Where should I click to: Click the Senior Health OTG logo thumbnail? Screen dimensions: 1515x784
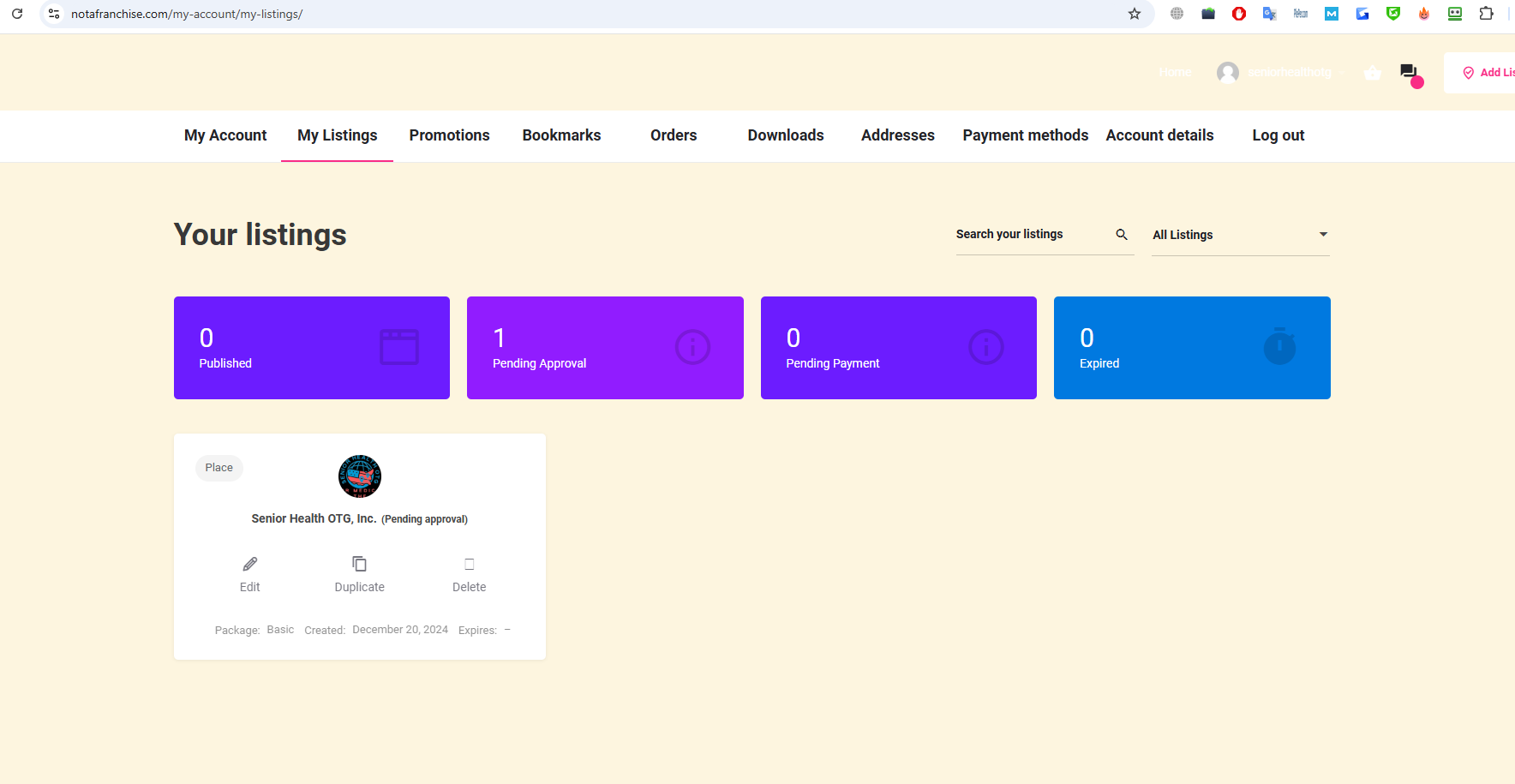(360, 476)
